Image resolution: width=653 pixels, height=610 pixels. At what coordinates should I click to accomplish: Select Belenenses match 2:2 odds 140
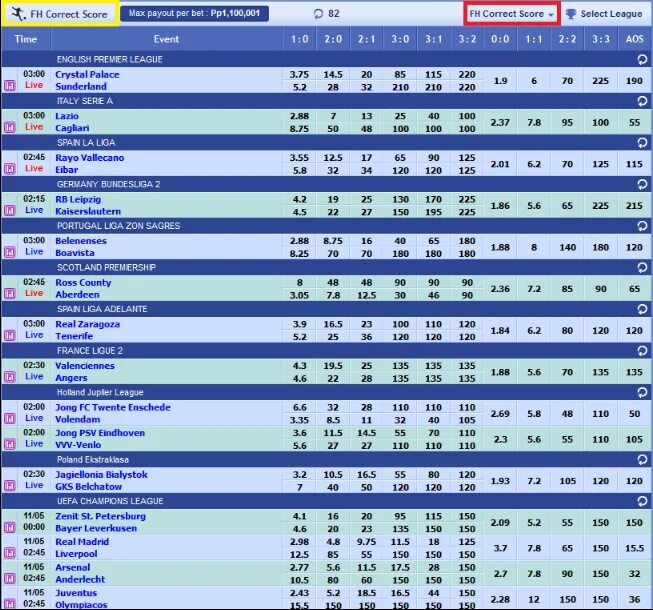(x=567, y=247)
